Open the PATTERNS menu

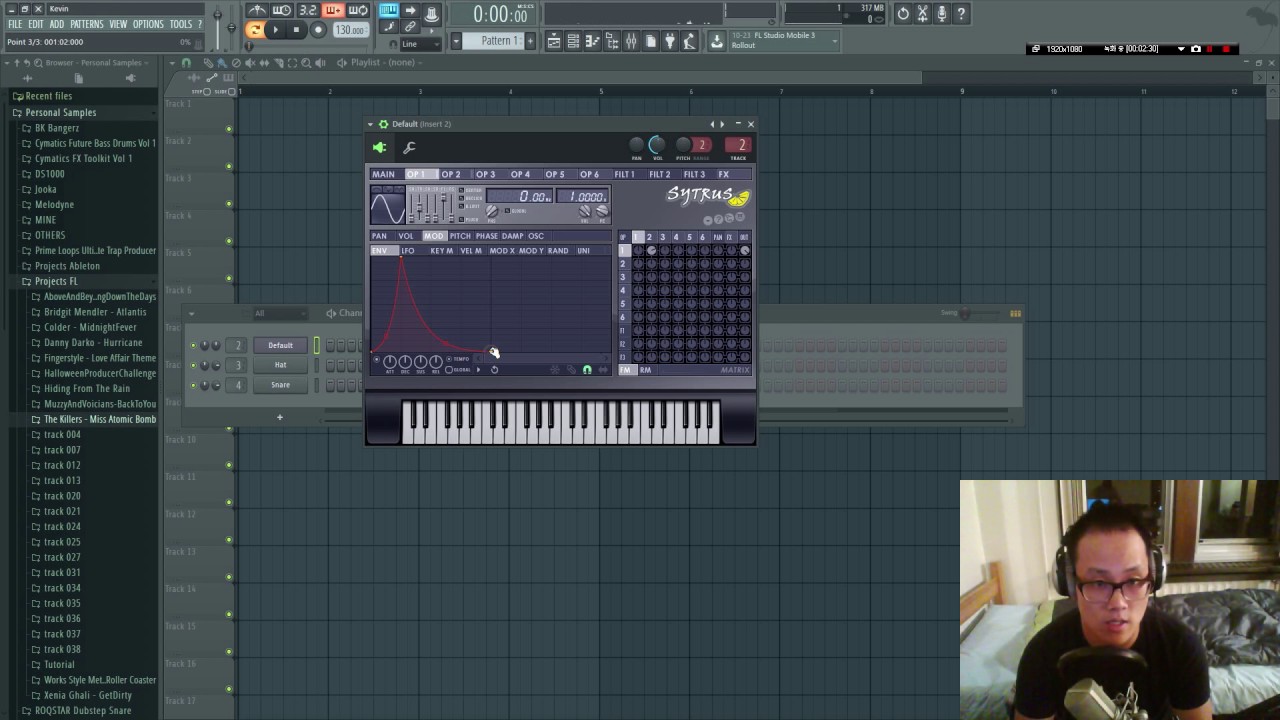coord(87,24)
